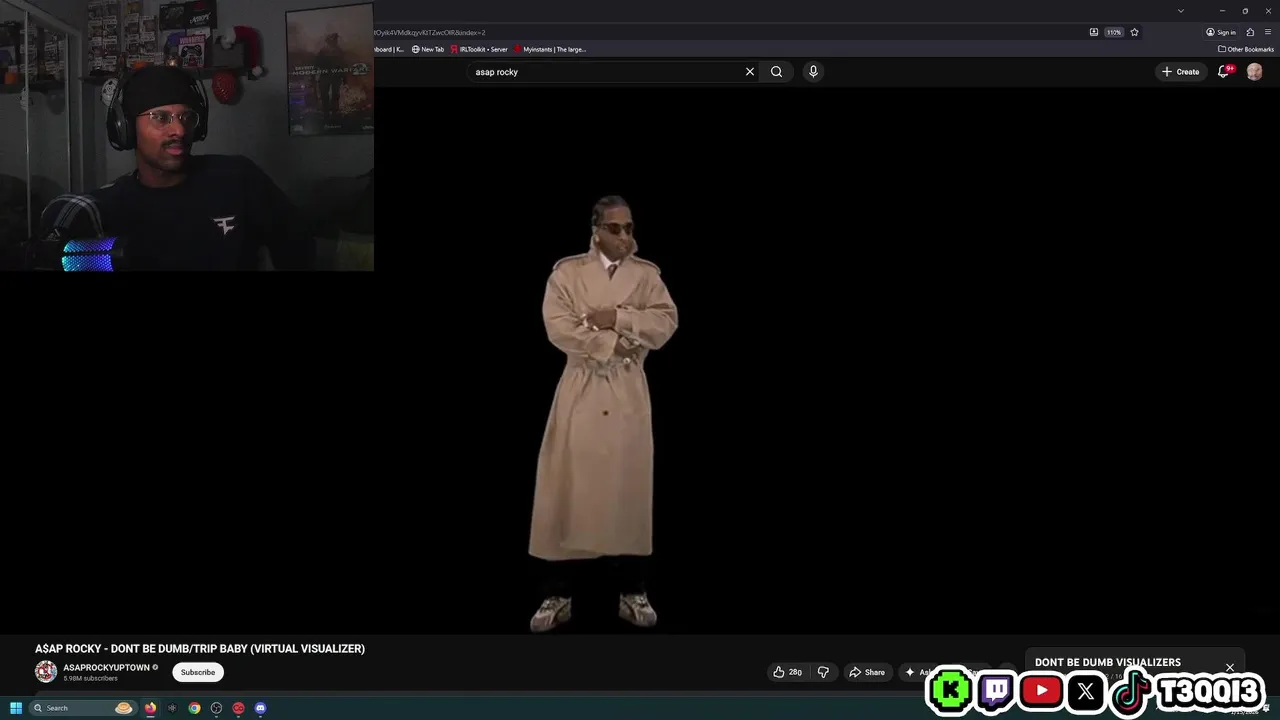Share the A$AP Rocky video

pyautogui.click(x=867, y=672)
